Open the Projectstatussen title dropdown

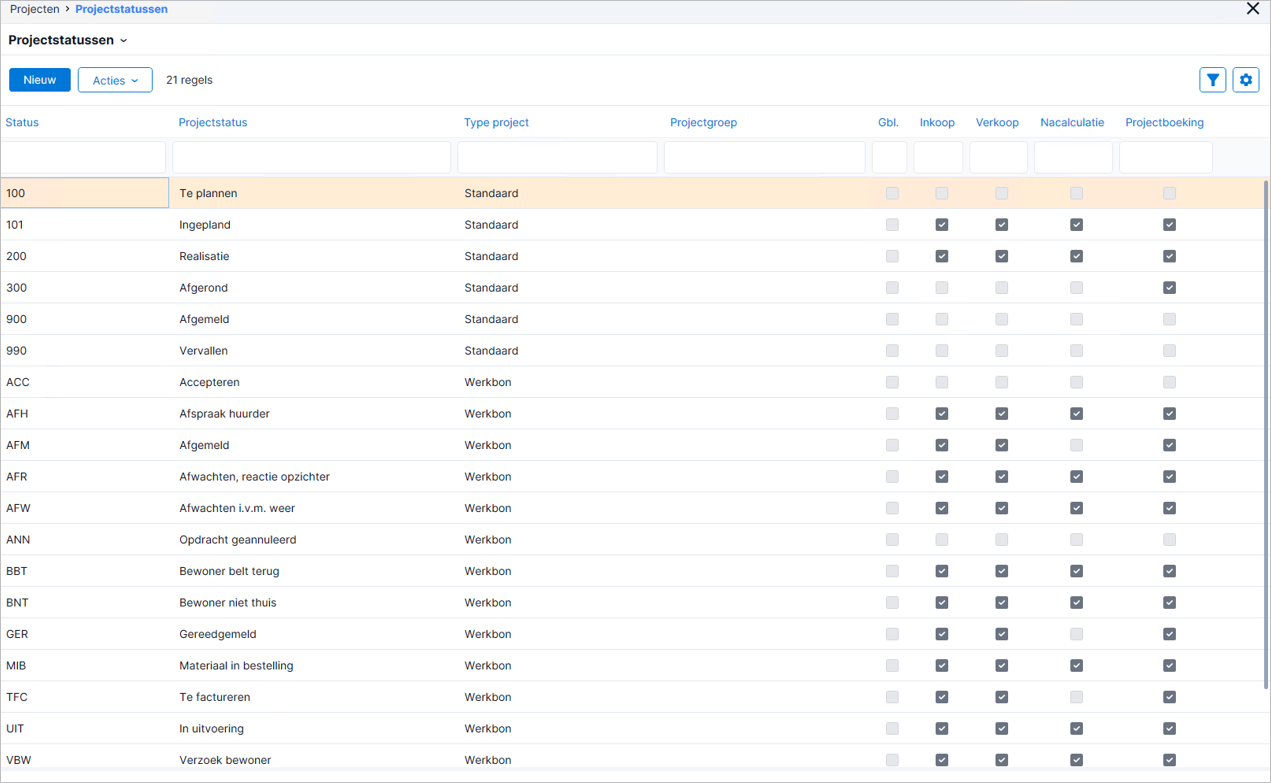coord(68,40)
